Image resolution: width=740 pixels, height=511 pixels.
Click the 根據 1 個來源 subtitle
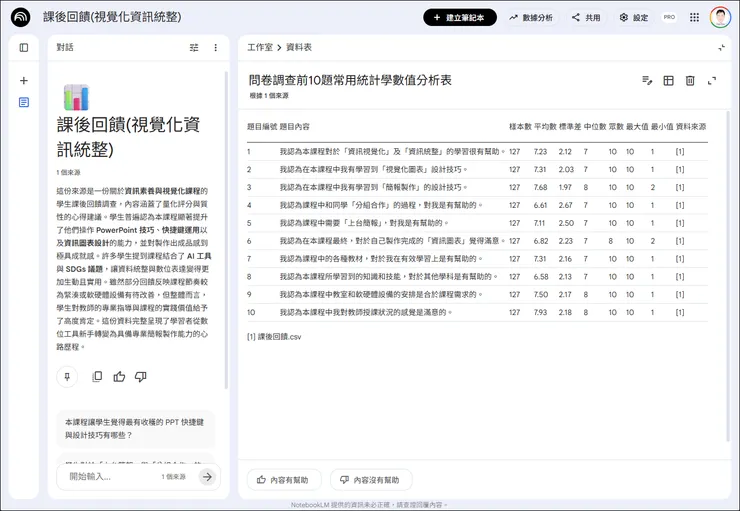[269, 96]
